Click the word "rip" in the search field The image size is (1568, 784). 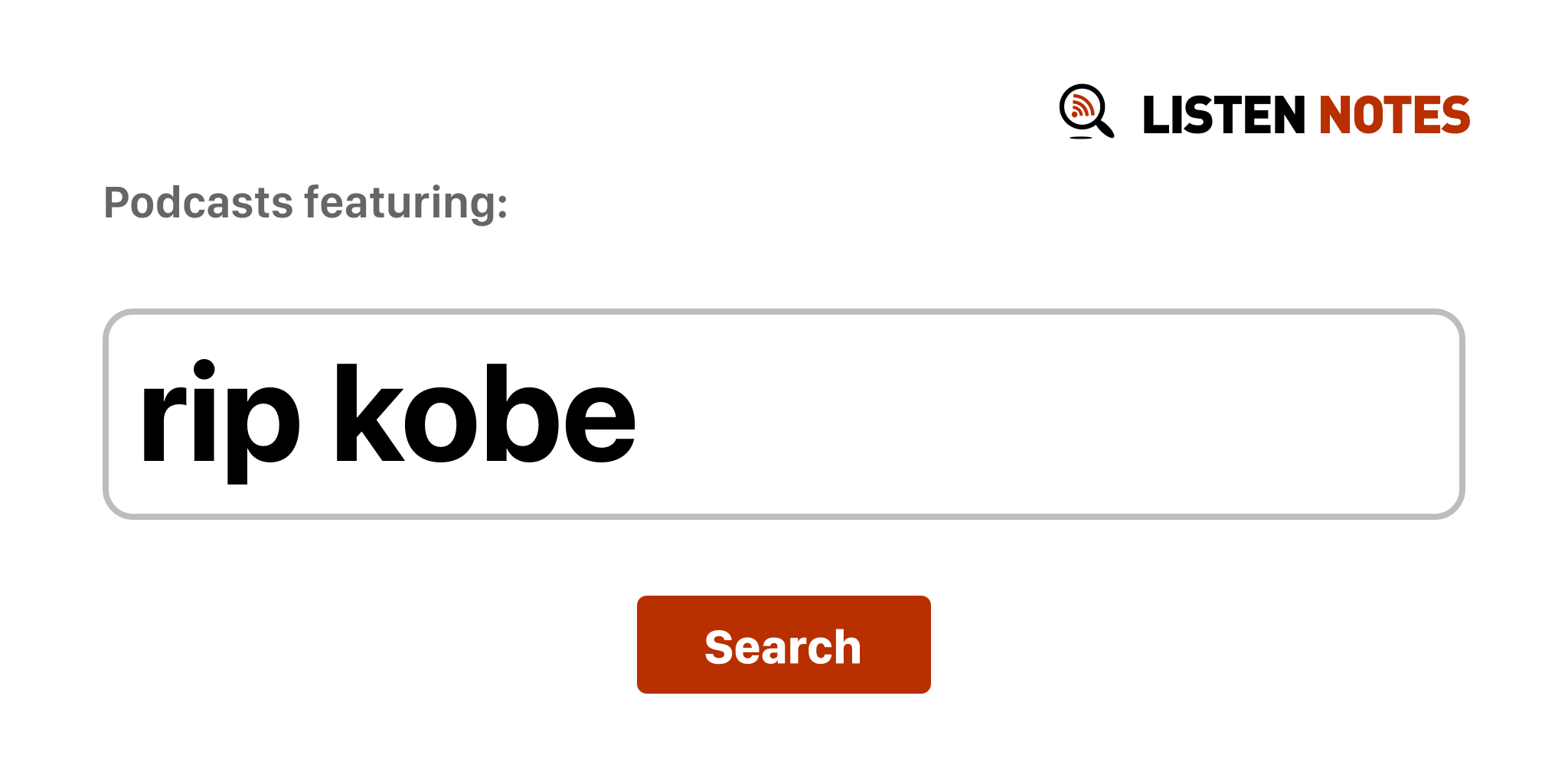click(x=219, y=414)
